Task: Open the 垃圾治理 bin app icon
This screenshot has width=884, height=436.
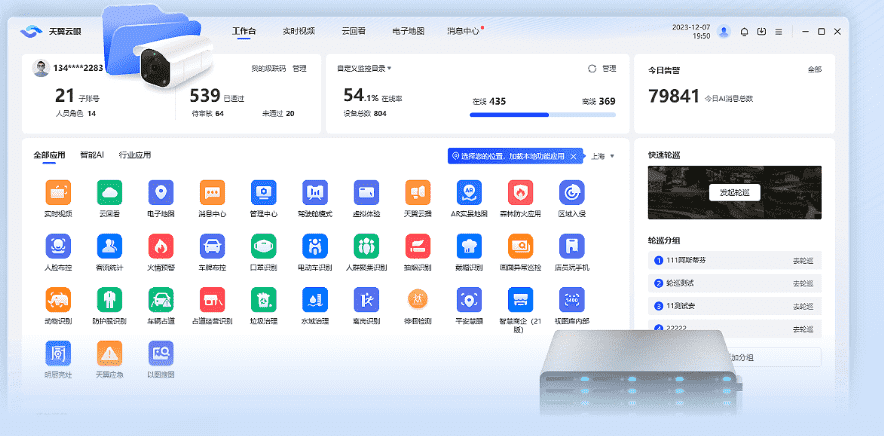Action: click(x=263, y=300)
